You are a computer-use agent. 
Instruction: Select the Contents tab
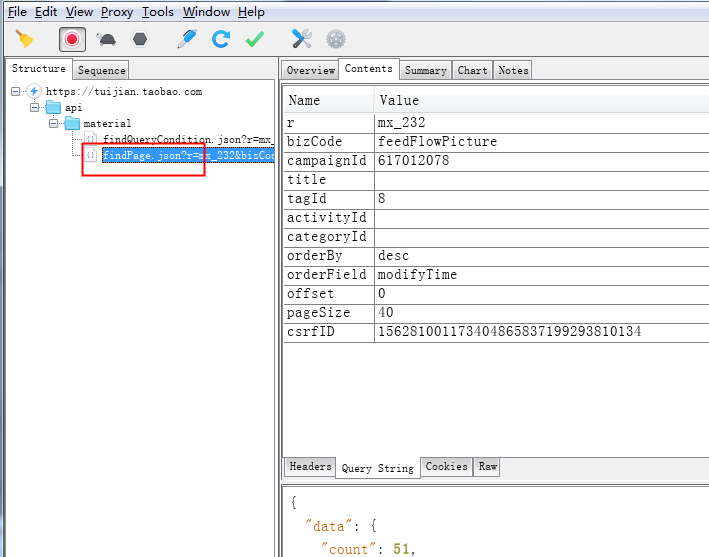(369, 69)
